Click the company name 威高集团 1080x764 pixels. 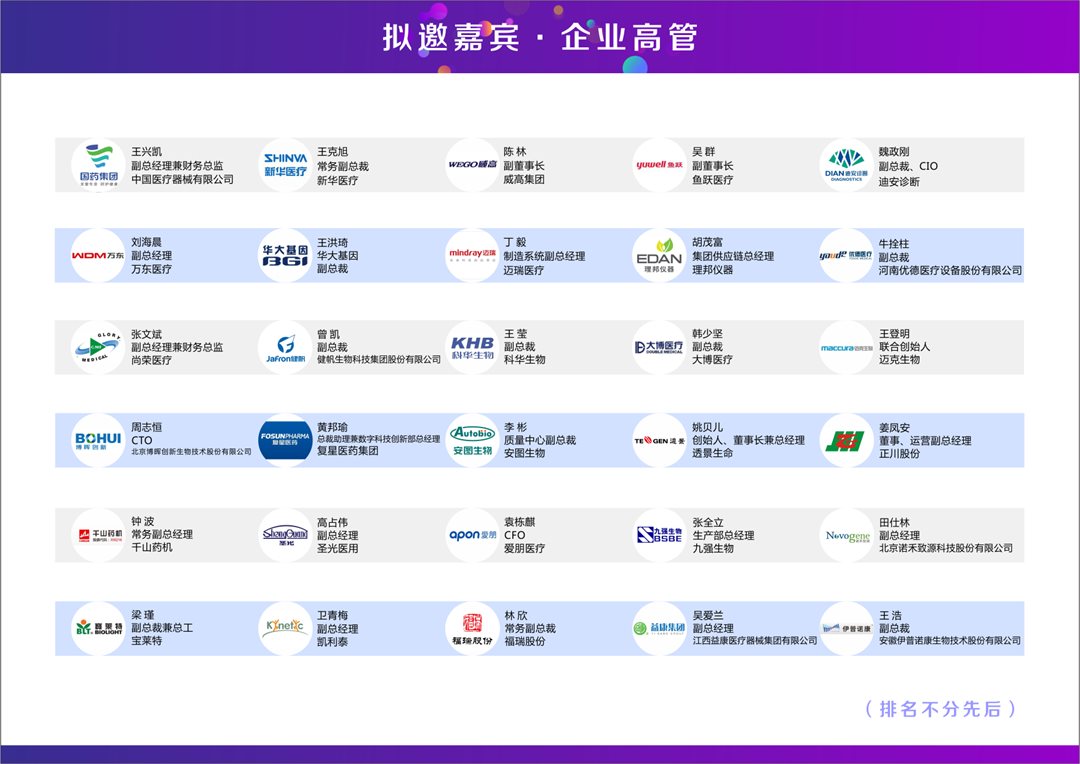[524, 179]
